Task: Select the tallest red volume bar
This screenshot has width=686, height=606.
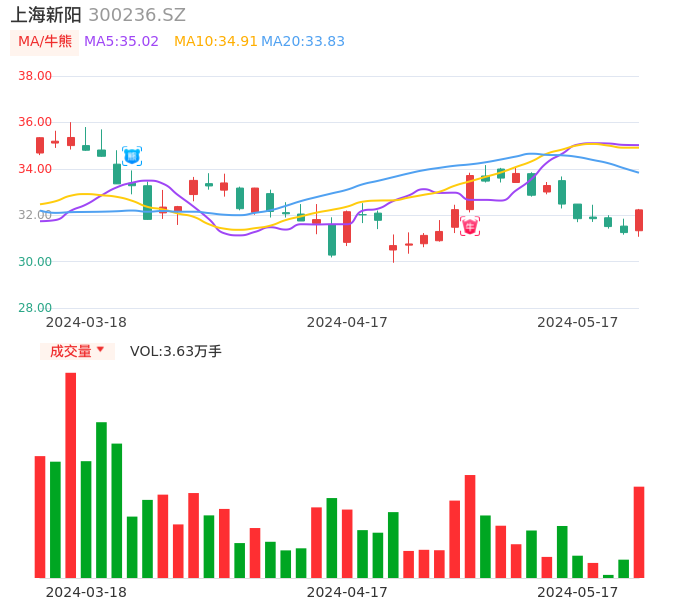Action: (71, 475)
